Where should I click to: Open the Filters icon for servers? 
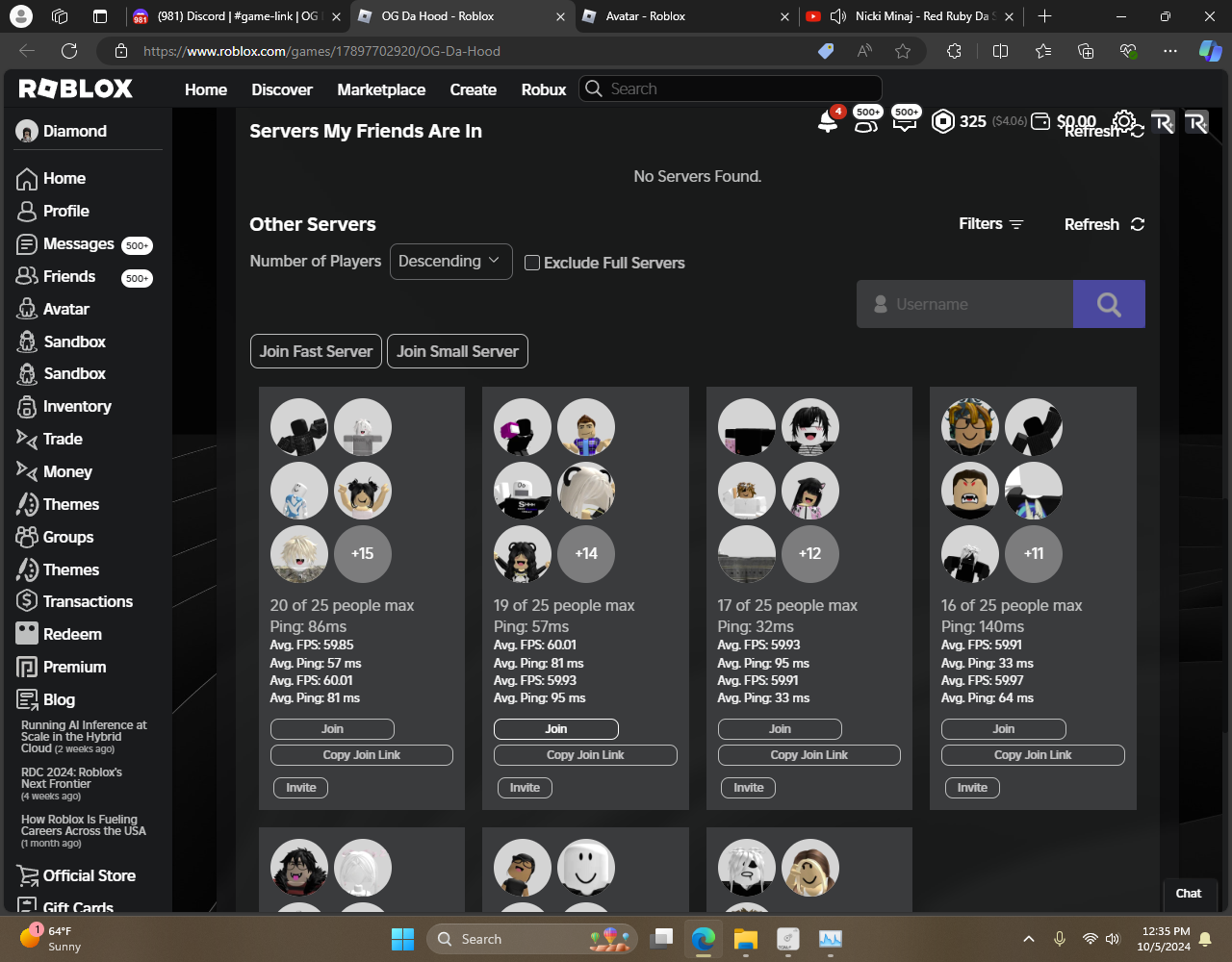point(1016,224)
